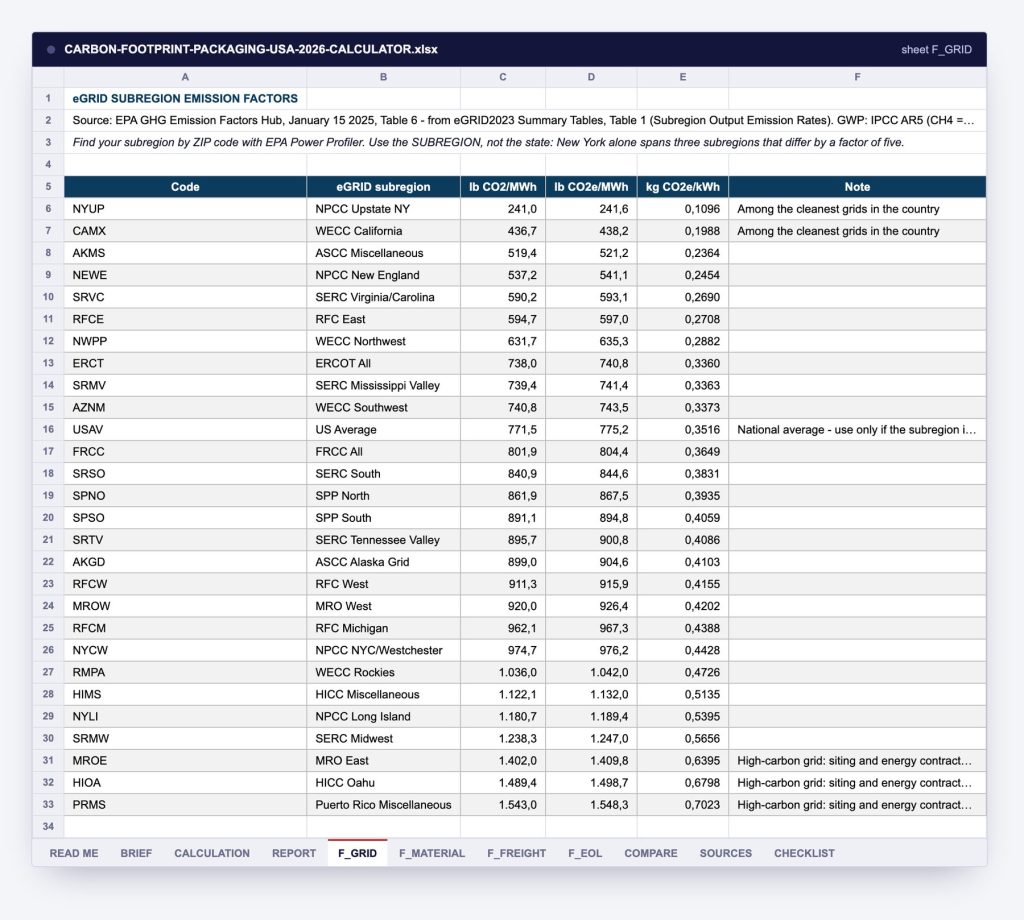
Task: Click the Source EPA GHG Emission Factors cell
Action: pyautogui.click(x=525, y=121)
